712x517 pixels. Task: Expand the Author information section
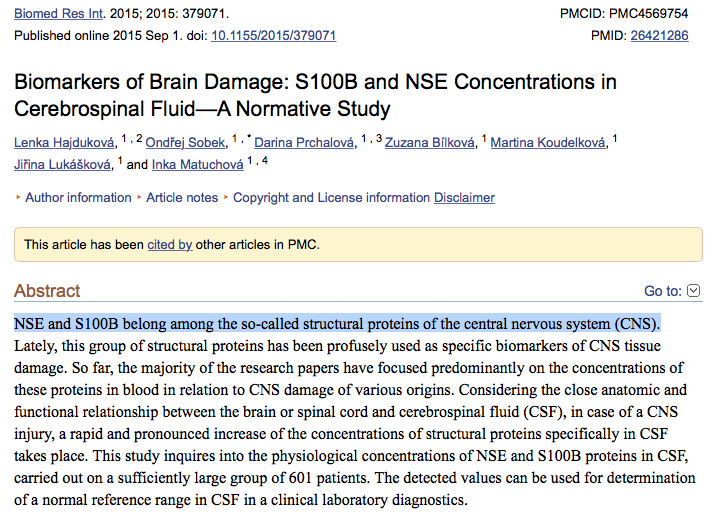point(78,198)
